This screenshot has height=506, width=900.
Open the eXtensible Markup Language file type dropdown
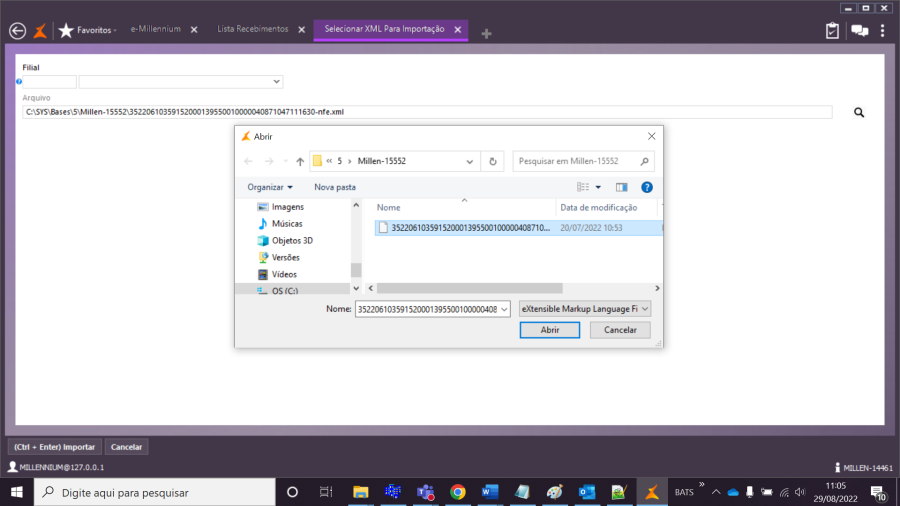[584, 309]
